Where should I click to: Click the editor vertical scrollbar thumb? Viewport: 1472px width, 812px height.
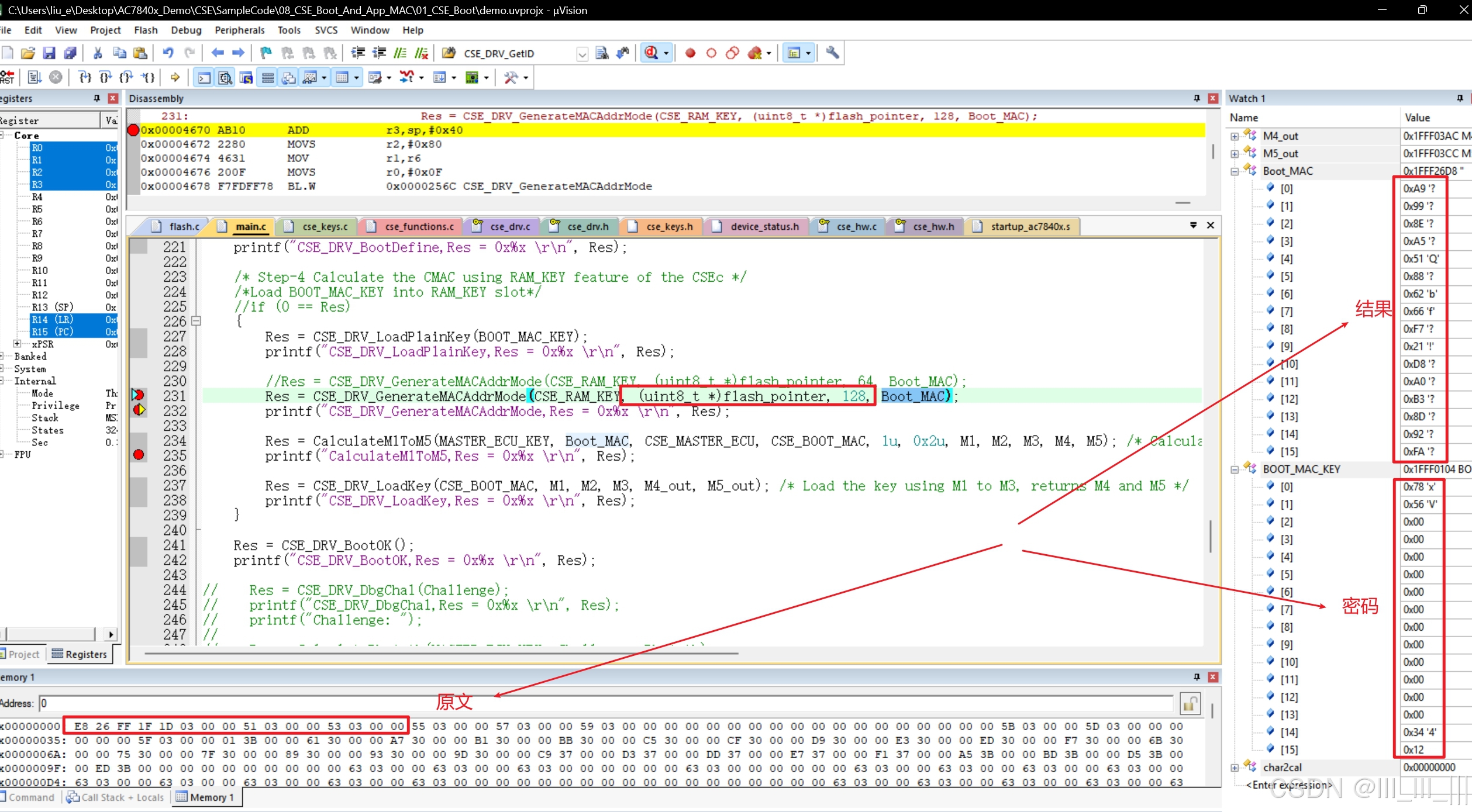[1209, 535]
